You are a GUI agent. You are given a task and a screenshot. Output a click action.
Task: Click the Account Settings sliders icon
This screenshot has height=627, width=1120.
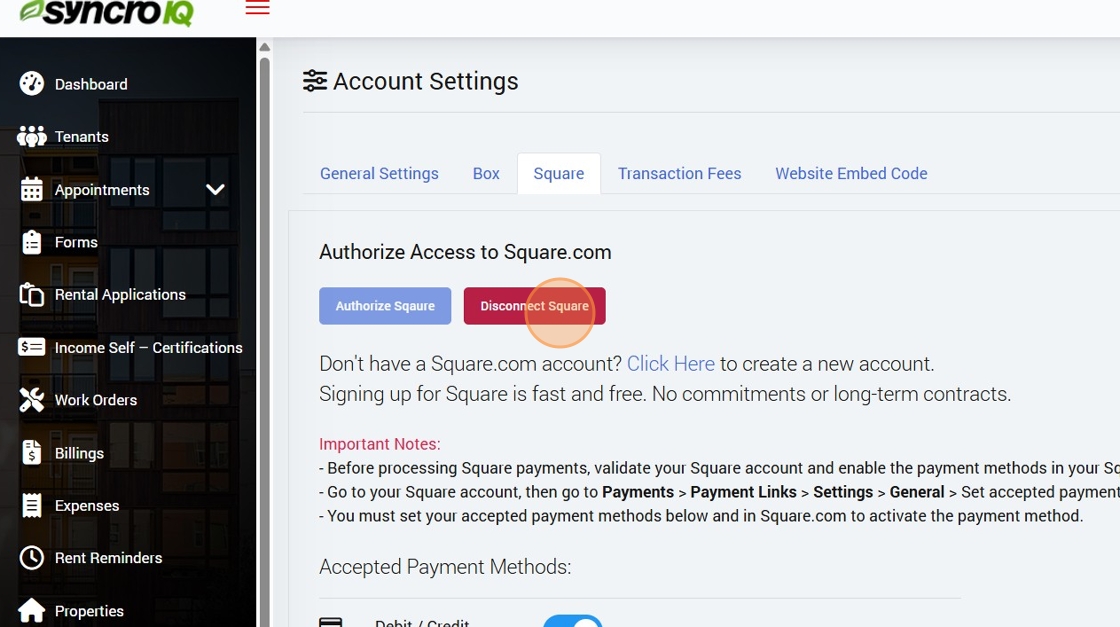tap(315, 81)
